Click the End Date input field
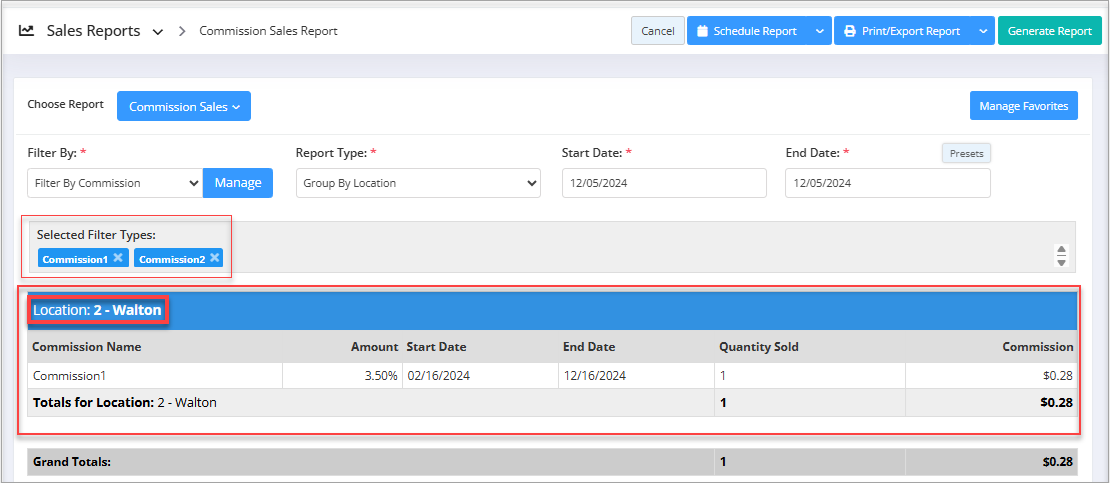1110x483 pixels. pos(887,183)
